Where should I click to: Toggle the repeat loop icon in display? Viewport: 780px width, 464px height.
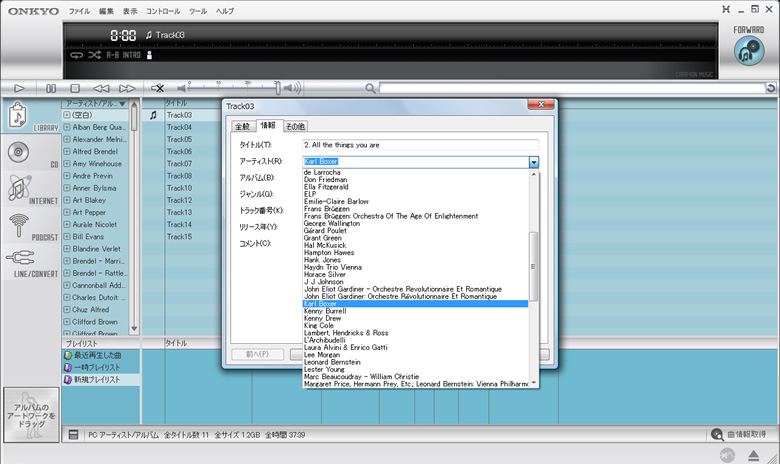click(x=76, y=55)
